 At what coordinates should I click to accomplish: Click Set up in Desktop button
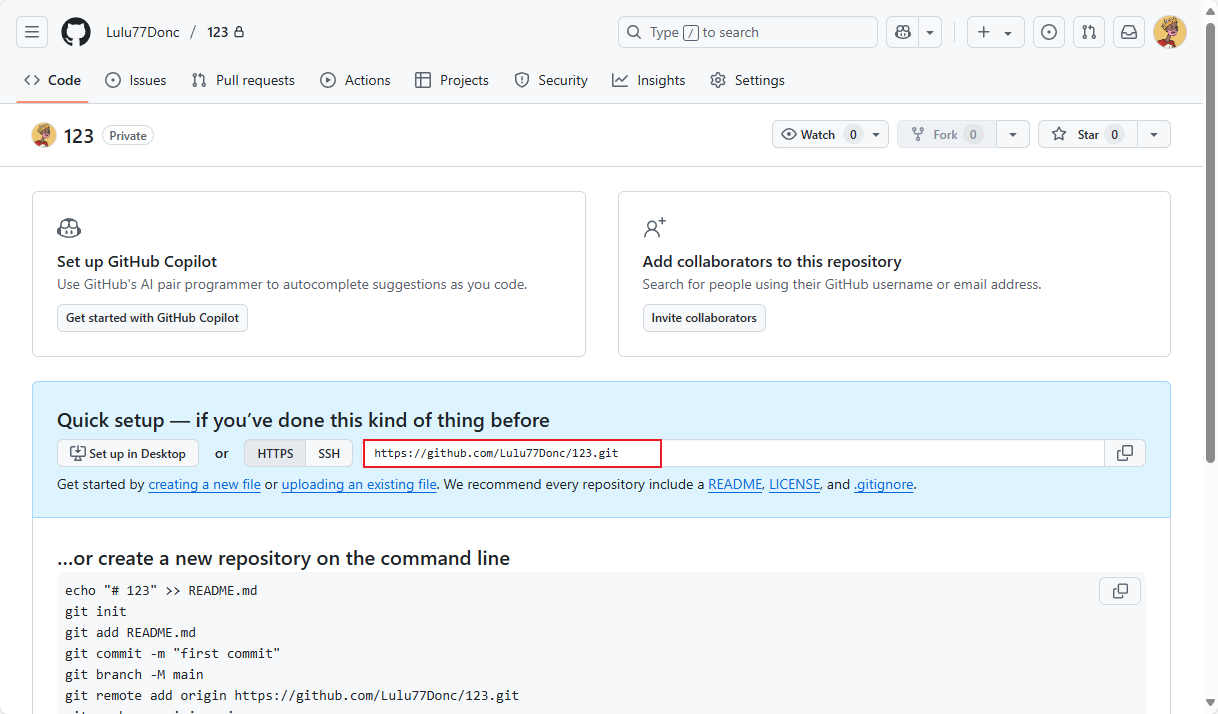point(128,453)
